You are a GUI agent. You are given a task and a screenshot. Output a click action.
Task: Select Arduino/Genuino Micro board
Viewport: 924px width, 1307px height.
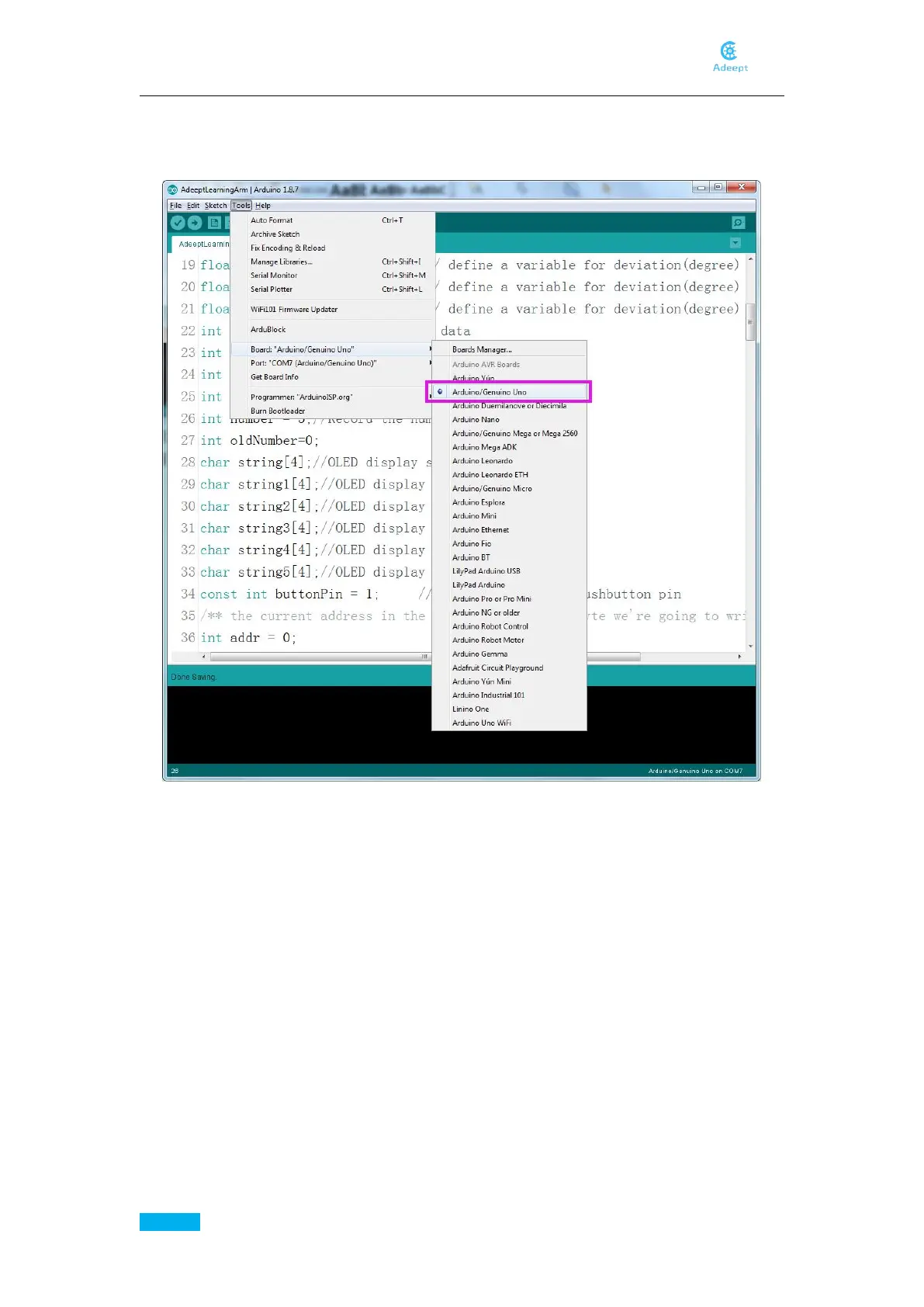[x=509, y=489]
